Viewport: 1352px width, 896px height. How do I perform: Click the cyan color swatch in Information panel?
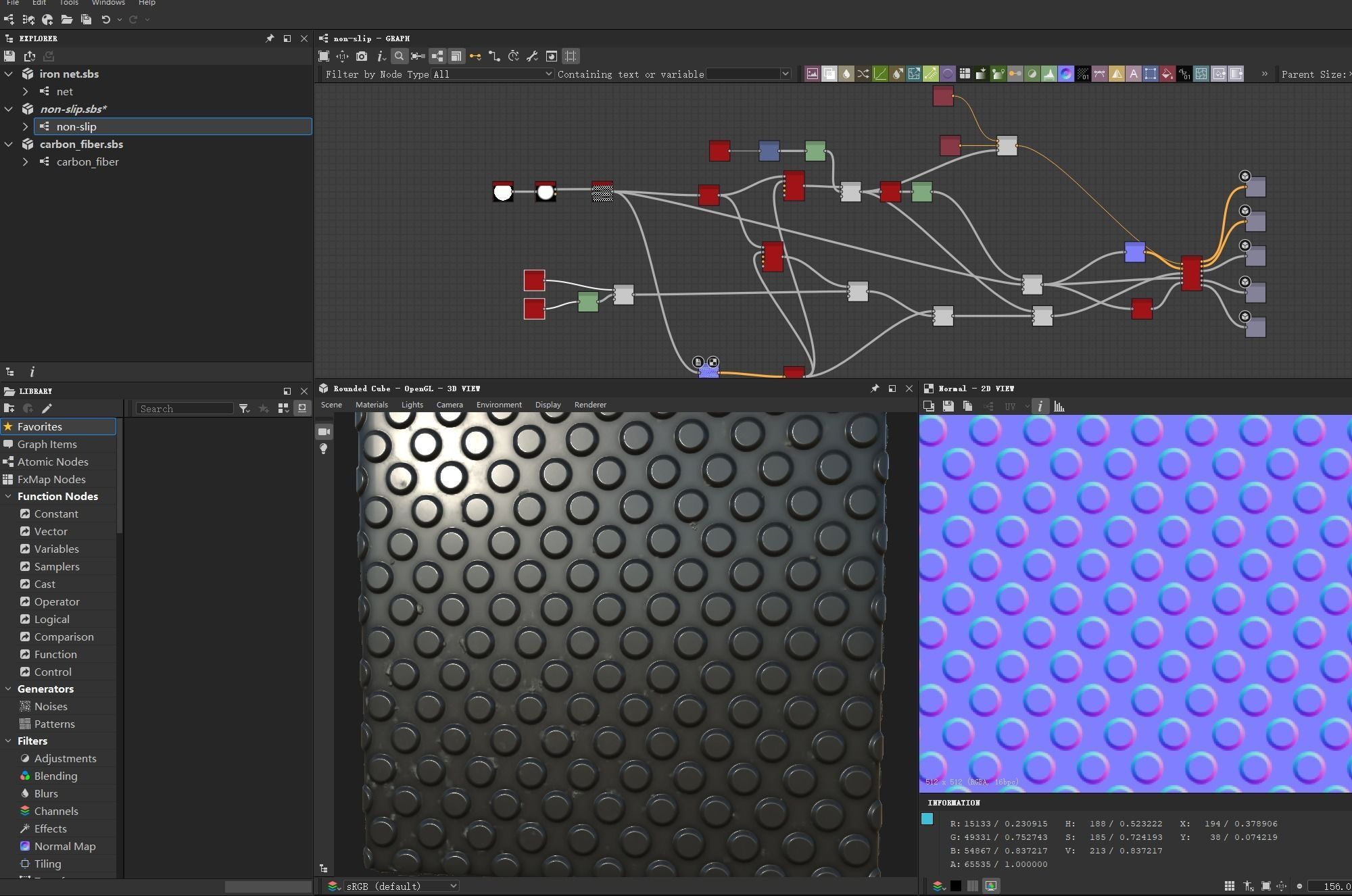[x=927, y=819]
